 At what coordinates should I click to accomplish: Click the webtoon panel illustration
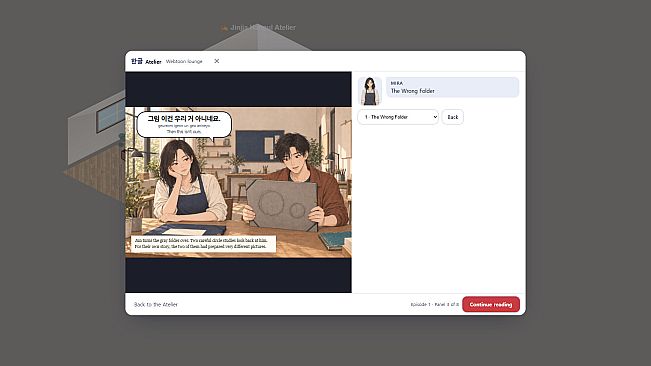tap(238, 183)
